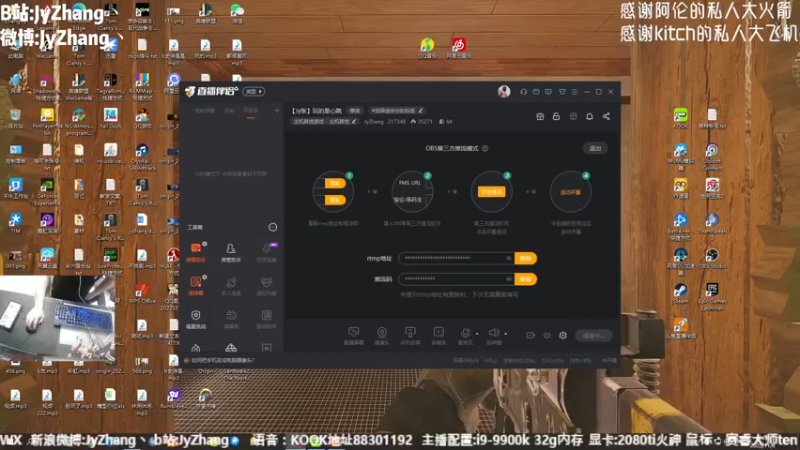Open settings gear in bottom bar
The width and height of the screenshot is (800, 450).
click(x=563, y=335)
